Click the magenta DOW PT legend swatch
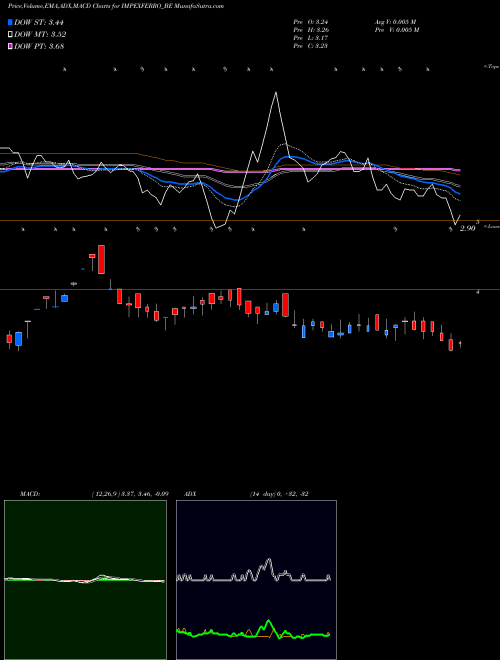This screenshot has width=500, height=660. click(10, 46)
